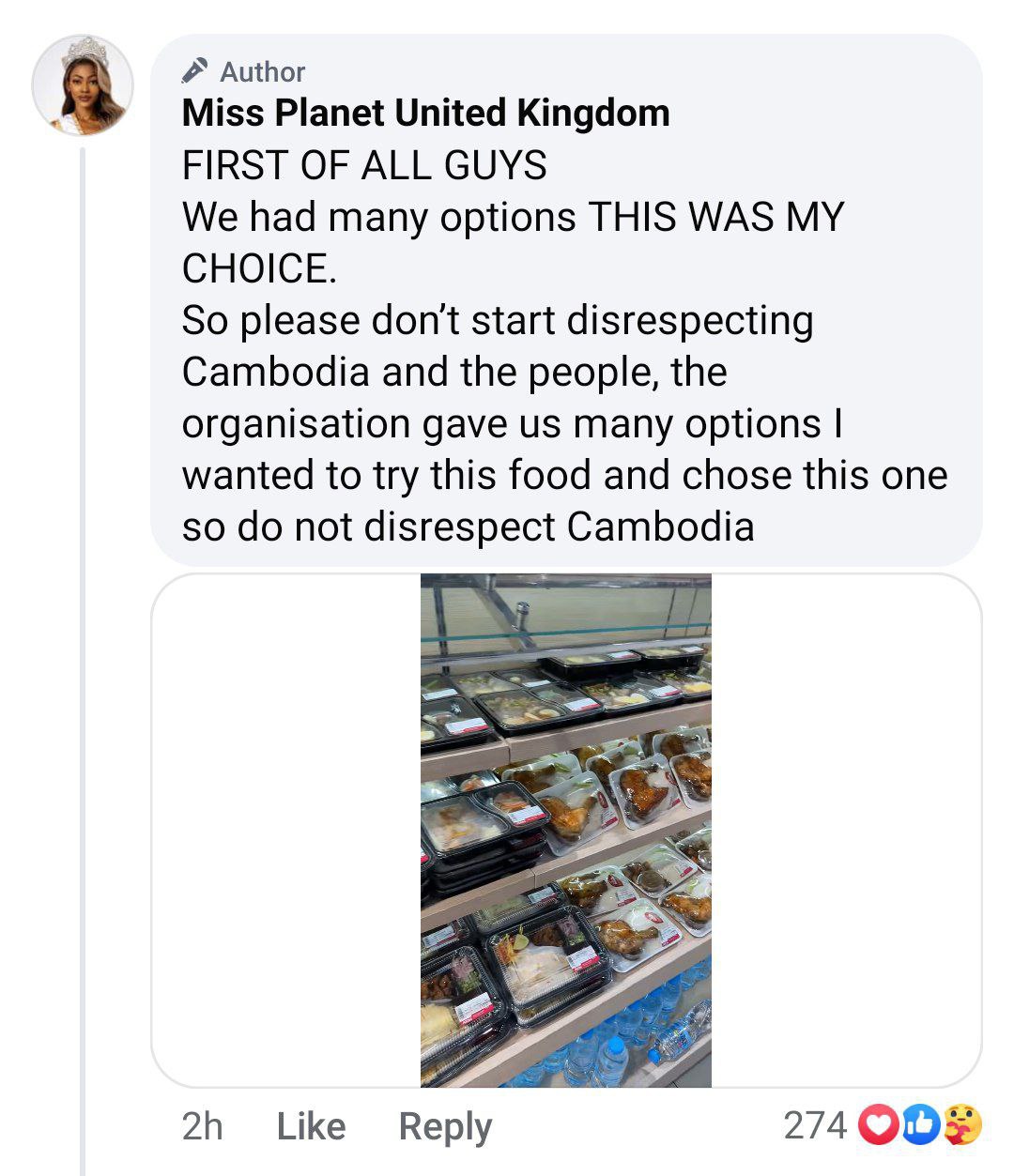Click the red heart reaction icon

879,1125
